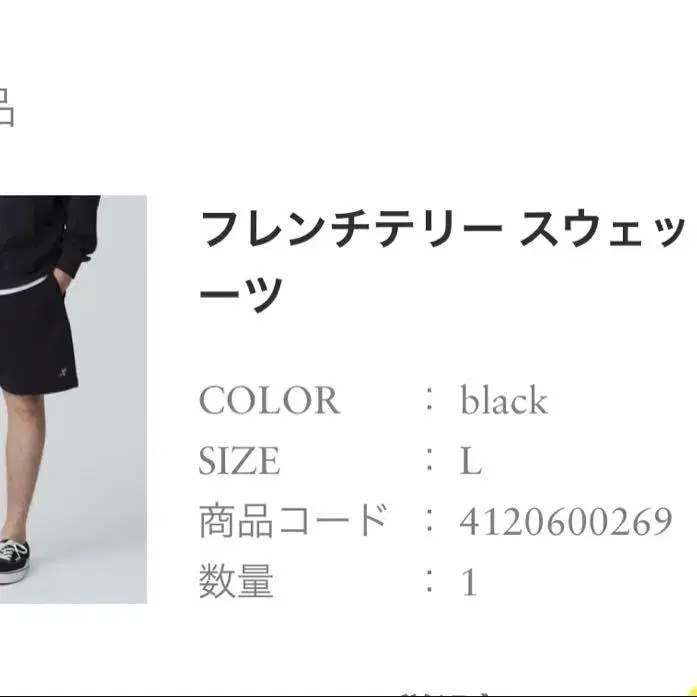Click the 数量 label
This screenshot has height=697, width=697.
[x=236, y=581]
